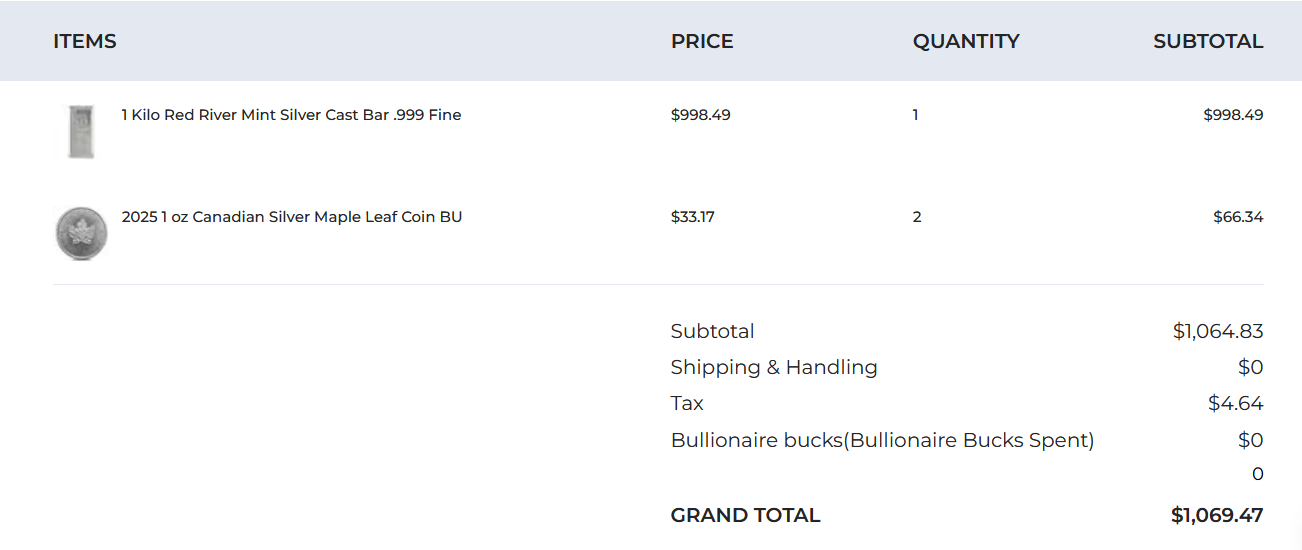Image resolution: width=1302 pixels, height=550 pixels.
Task: Click the Subtotal label in summary
Action: pyautogui.click(x=712, y=331)
